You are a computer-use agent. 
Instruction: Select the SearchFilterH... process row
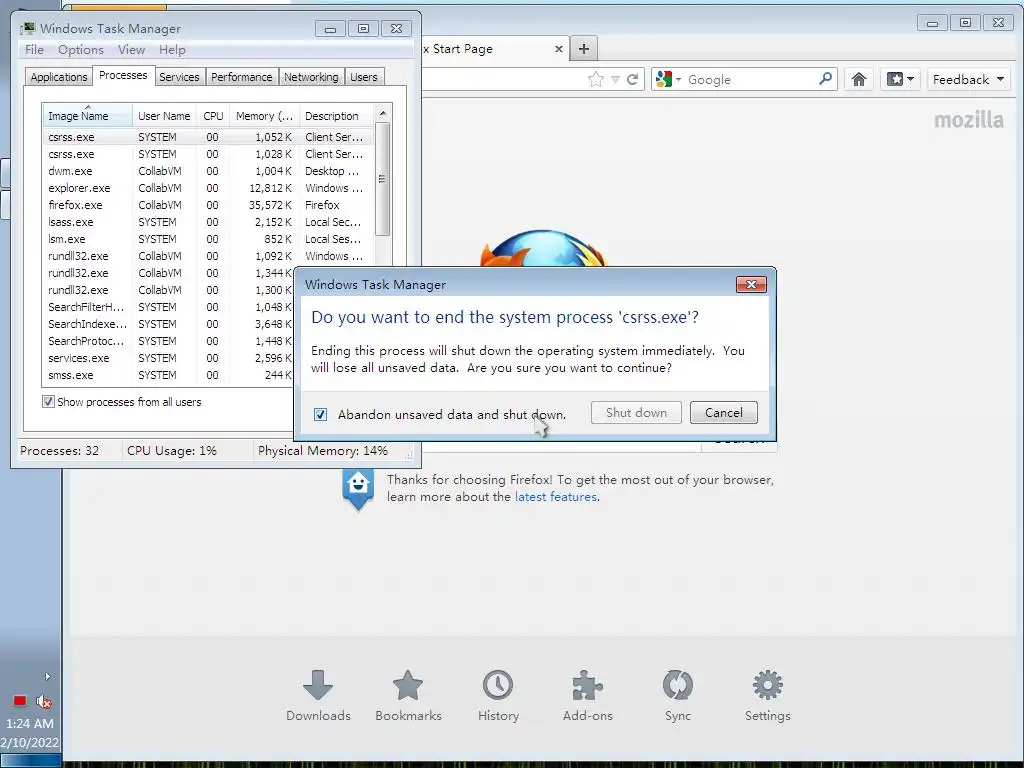[168, 307]
